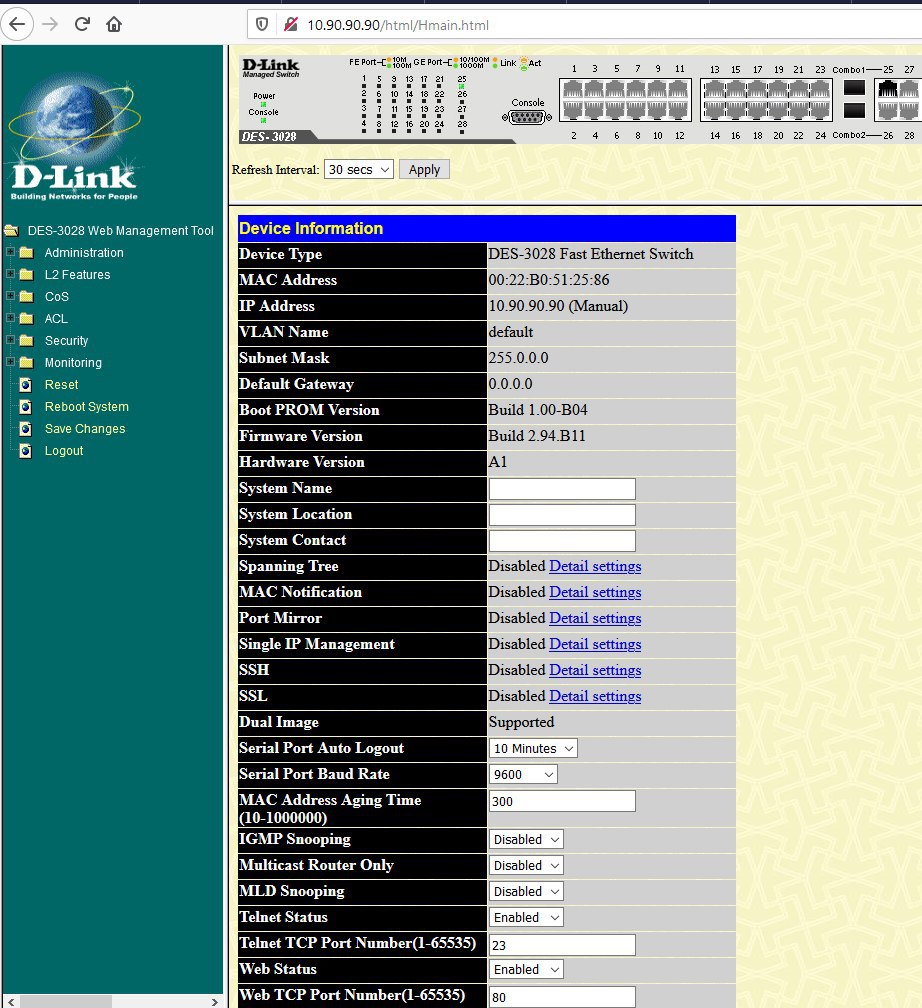The image size is (922, 1008).
Task: Click the Combo1 SFP slot on the switch panel
Action: (854, 87)
